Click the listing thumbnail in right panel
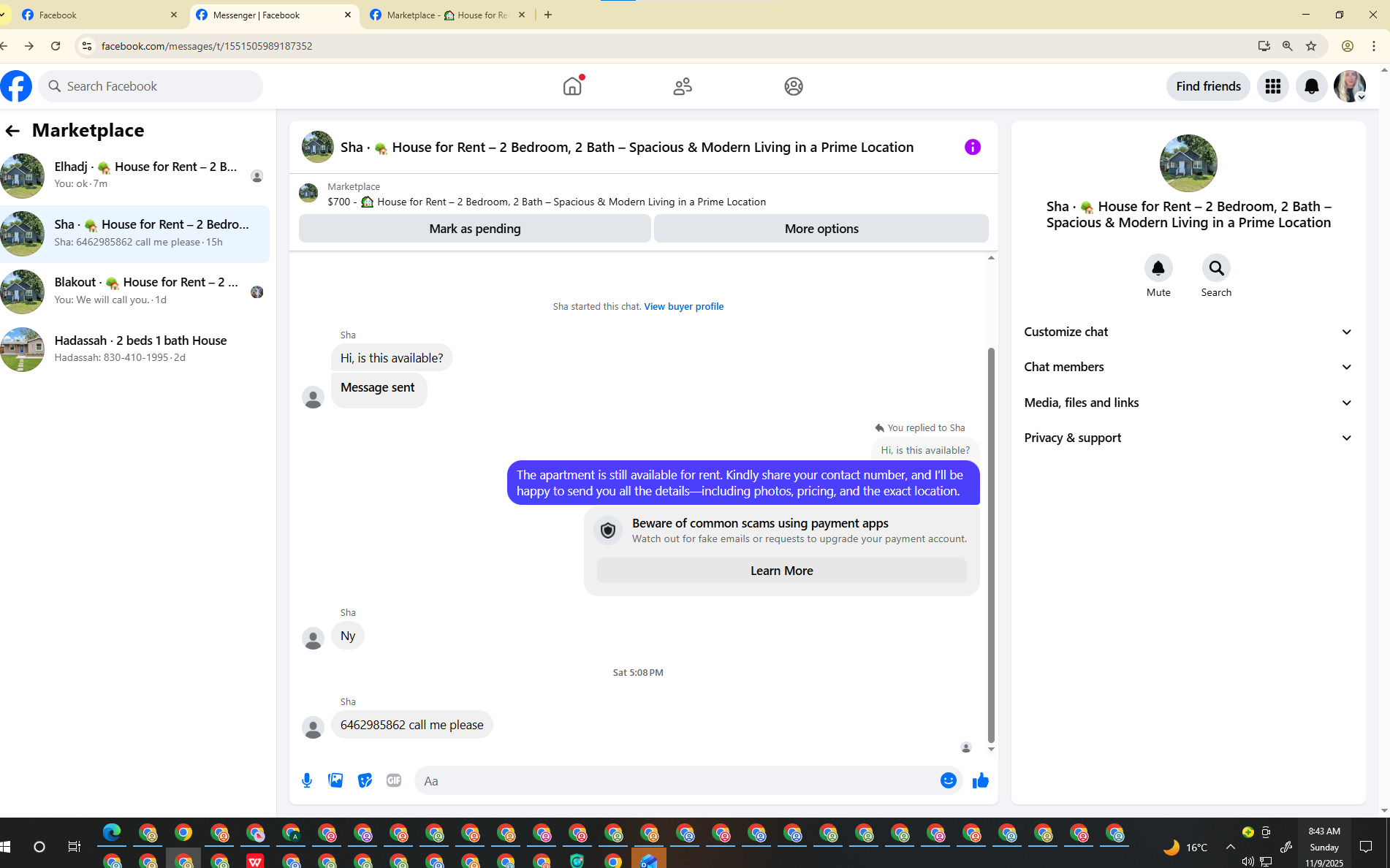Viewport: 1390px width, 868px height. pos(1188,163)
